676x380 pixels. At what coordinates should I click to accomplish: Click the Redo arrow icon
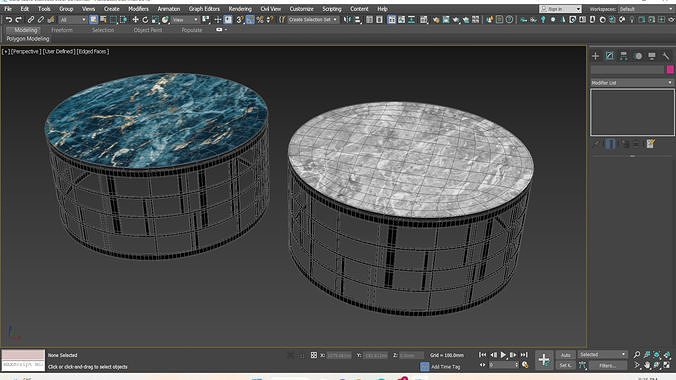point(18,20)
